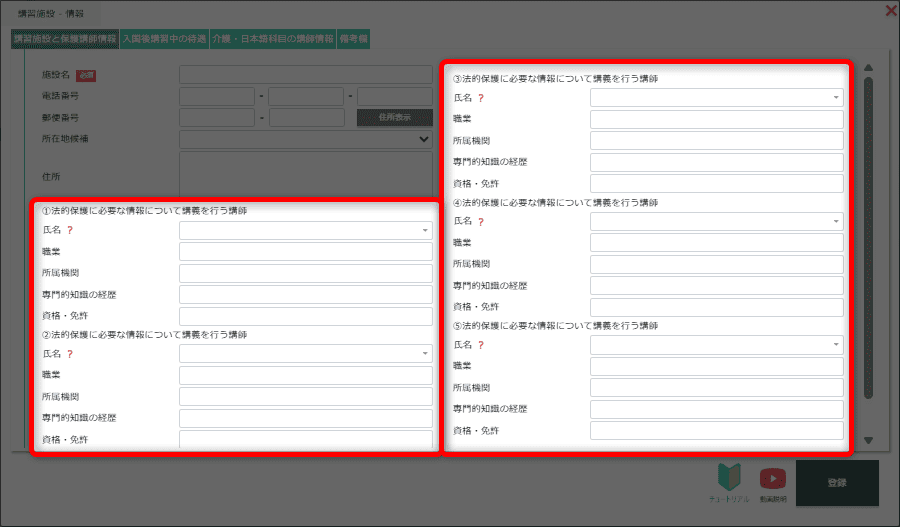Click instructor ④ 職業 field
The width and height of the screenshot is (900, 527).
(x=717, y=242)
